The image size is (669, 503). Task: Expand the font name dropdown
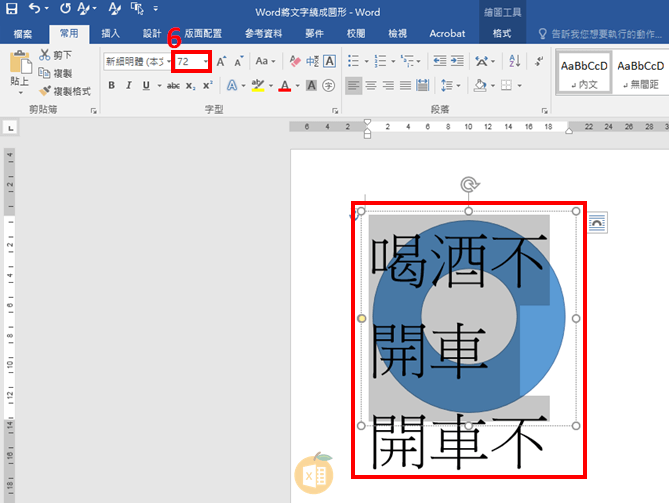tap(167, 62)
